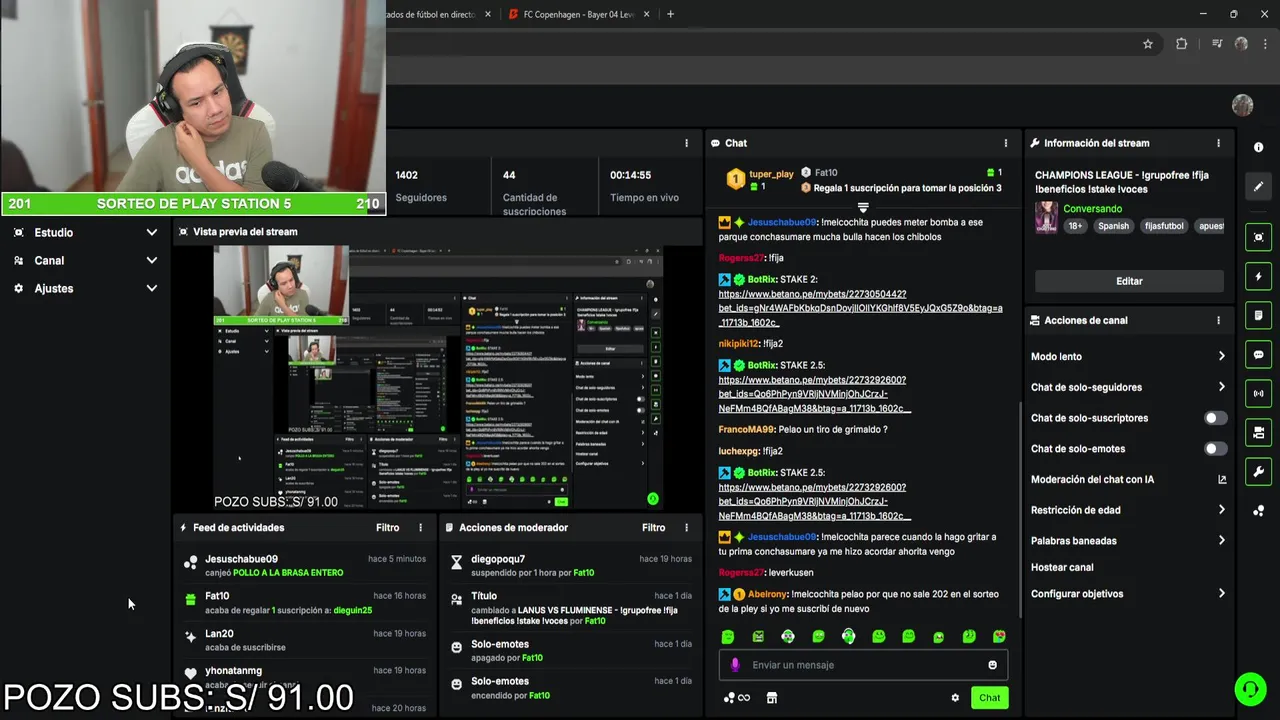
Task: Open Información del stream options menu
Action: point(1218,143)
